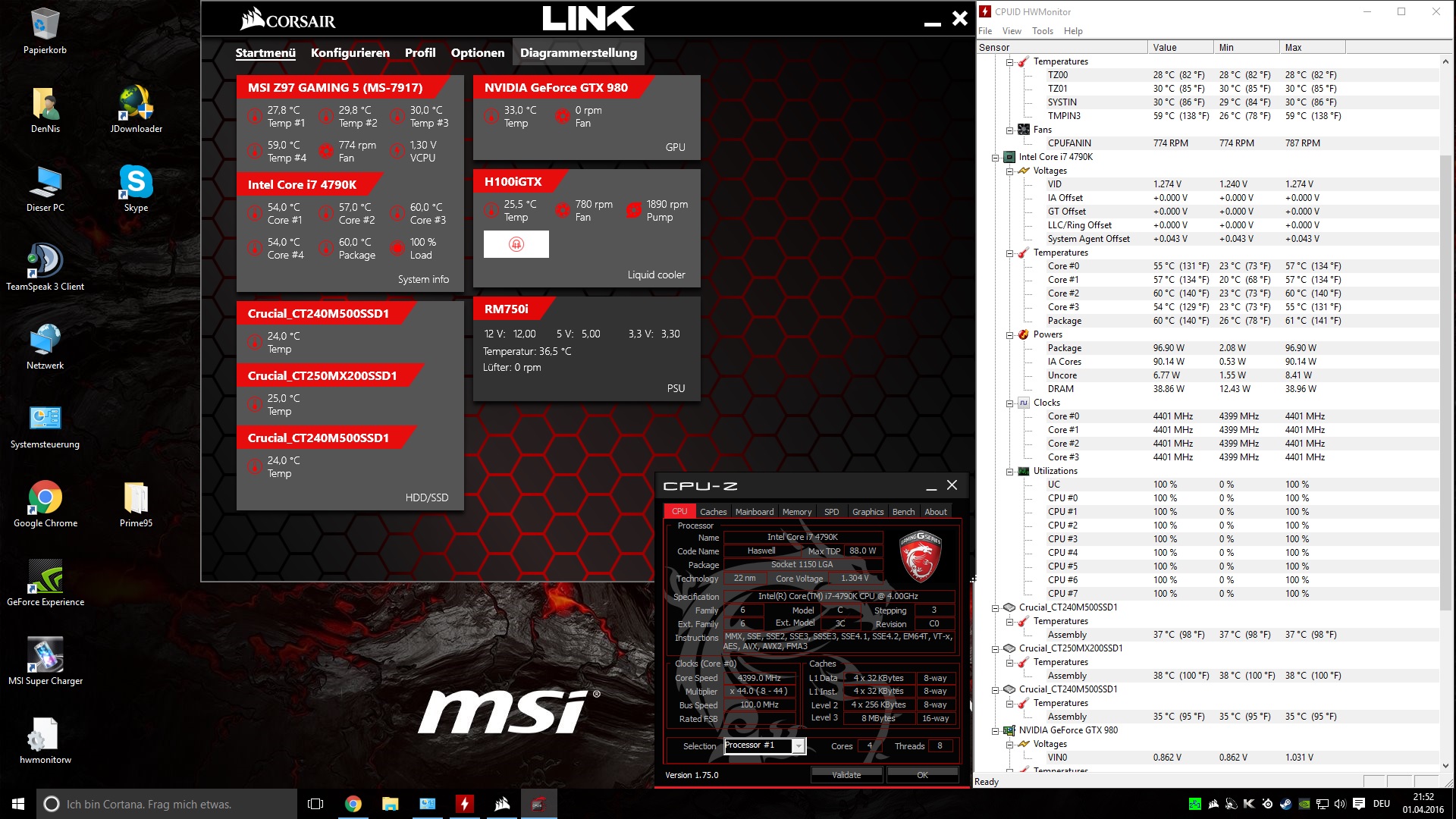Open Chrome from the taskbar

tap(353, 804)
